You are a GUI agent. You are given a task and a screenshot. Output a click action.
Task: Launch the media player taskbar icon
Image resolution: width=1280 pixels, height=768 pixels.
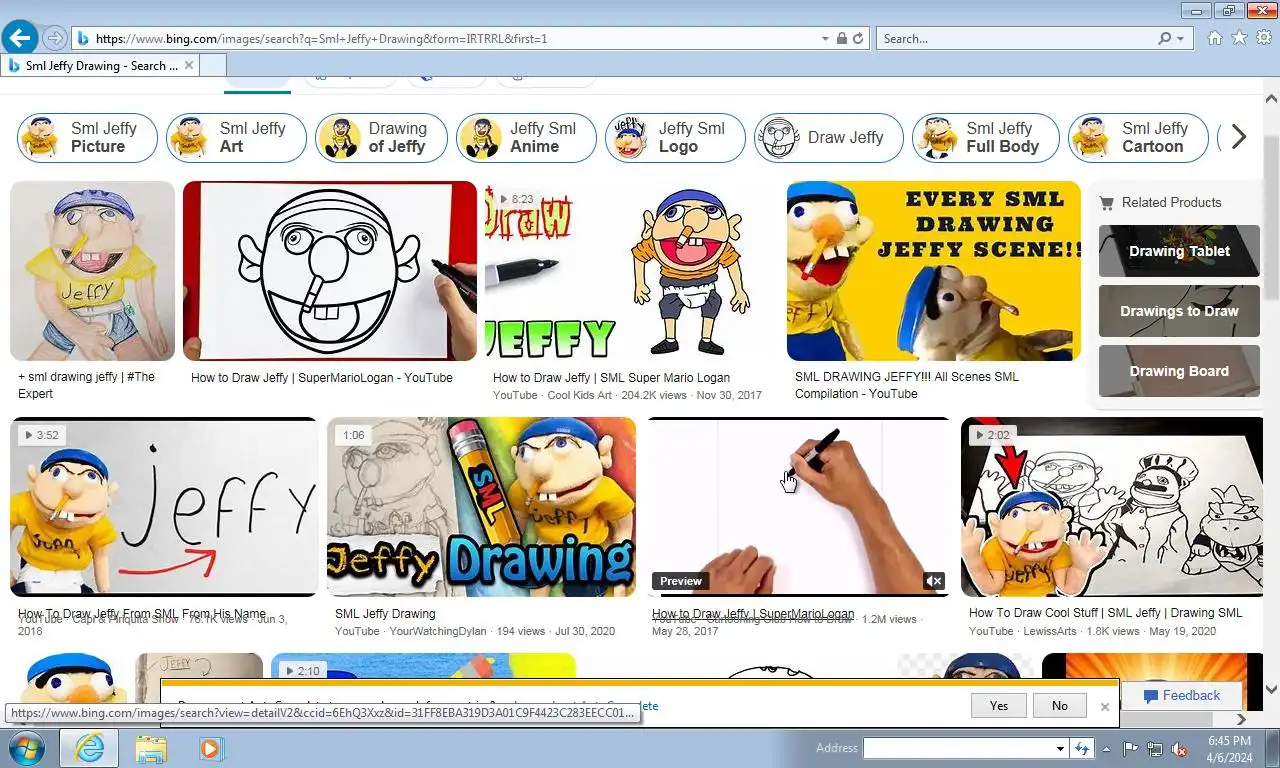(210, 748)
